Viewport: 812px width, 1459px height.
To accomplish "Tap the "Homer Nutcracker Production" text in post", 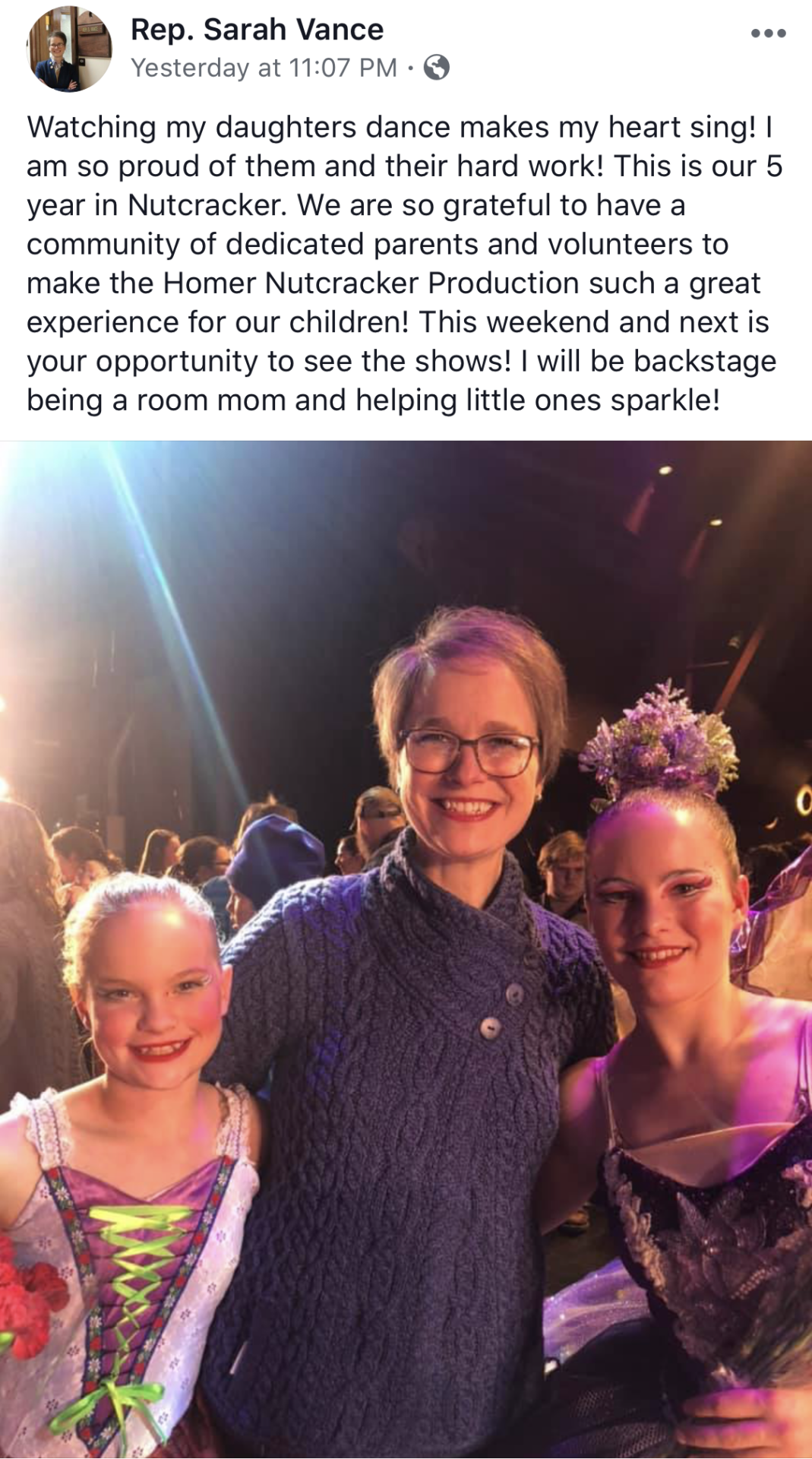I will [x=371, y=283].
